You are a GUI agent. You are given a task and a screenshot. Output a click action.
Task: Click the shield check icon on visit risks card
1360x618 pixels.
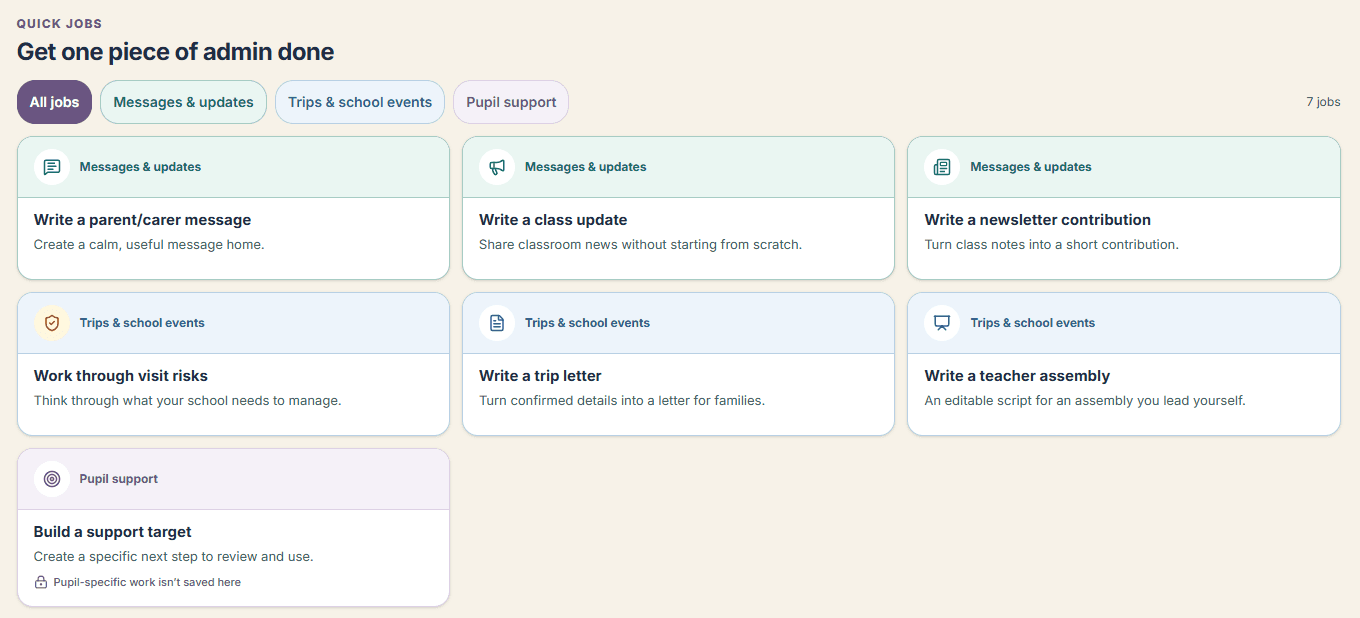(52, 323)
